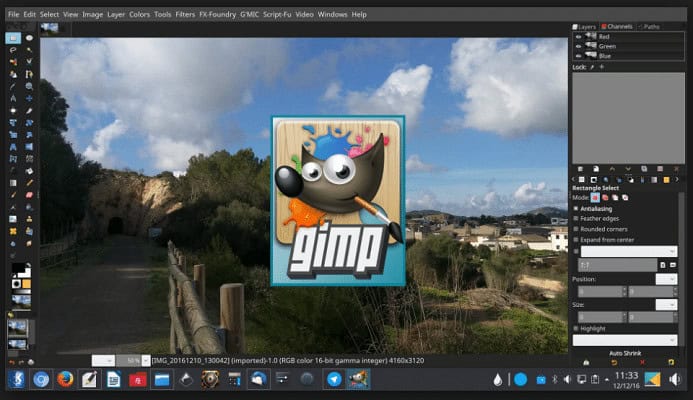
Task: Click the Intersect selection mode icon
Action: [x=625, y=198]
